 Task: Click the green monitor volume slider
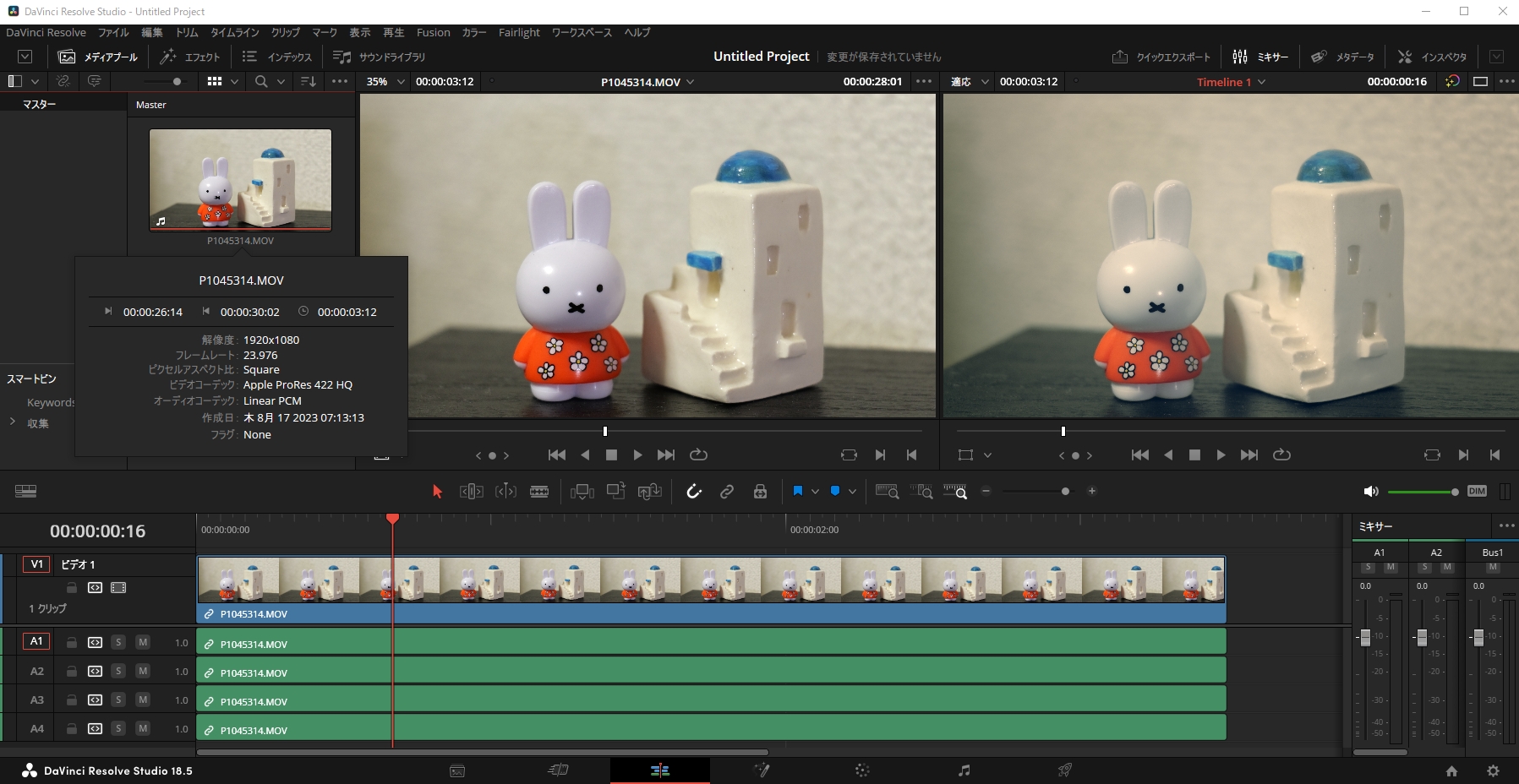tap(1420, 492)
